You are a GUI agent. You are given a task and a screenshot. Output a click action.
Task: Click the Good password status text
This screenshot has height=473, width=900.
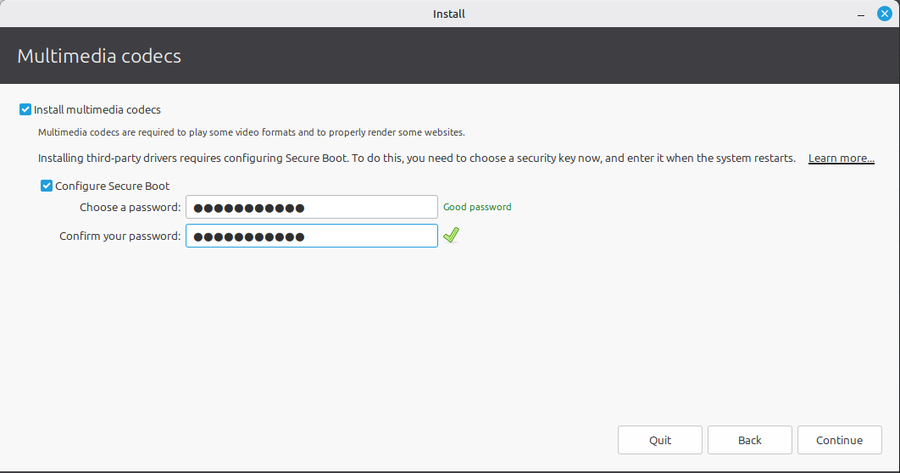point(477,207)
